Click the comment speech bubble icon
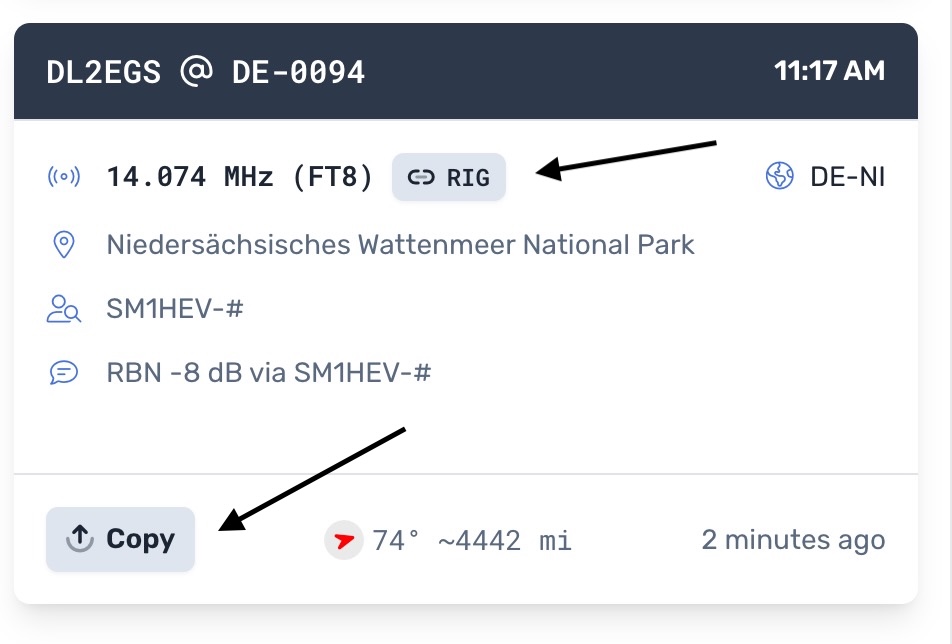Viewport: 952px width, 644px height. click(64, 373)
